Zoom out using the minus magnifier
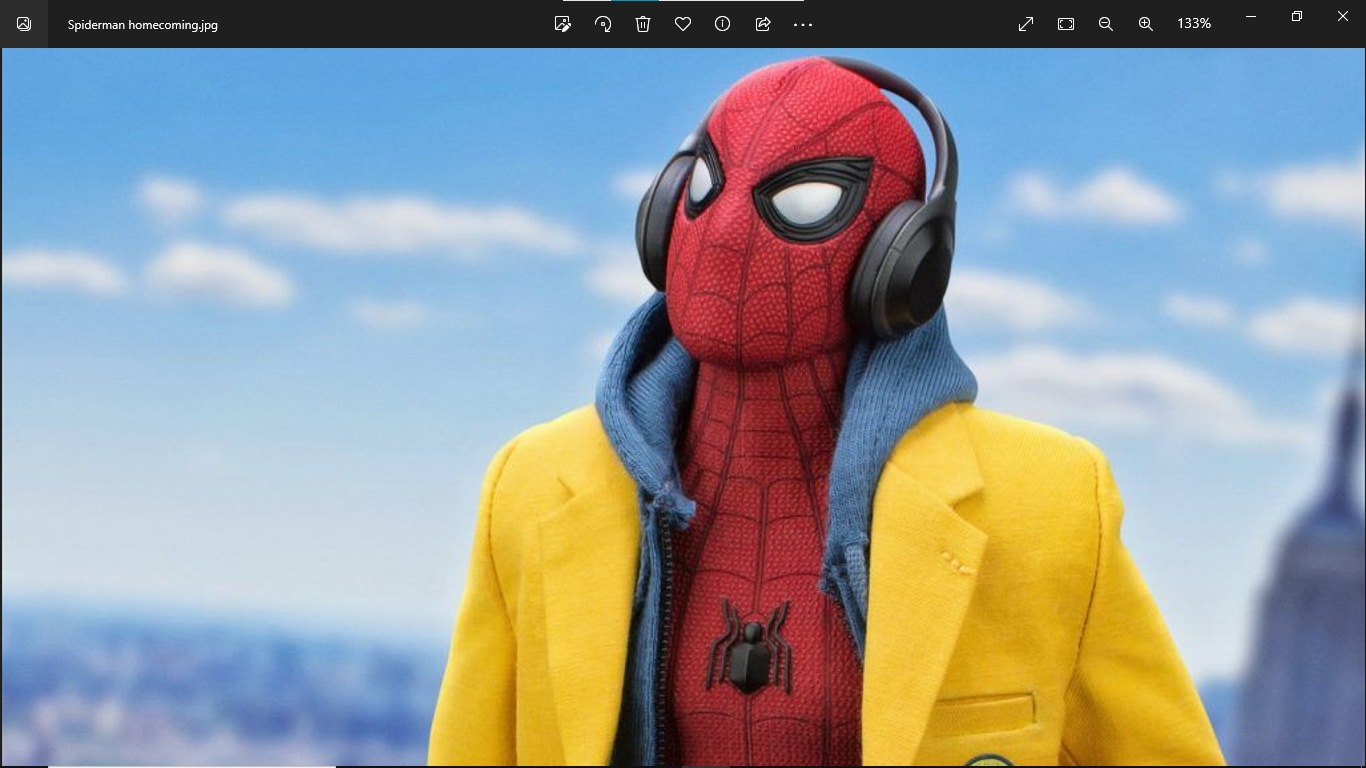 click(1106, 23)
